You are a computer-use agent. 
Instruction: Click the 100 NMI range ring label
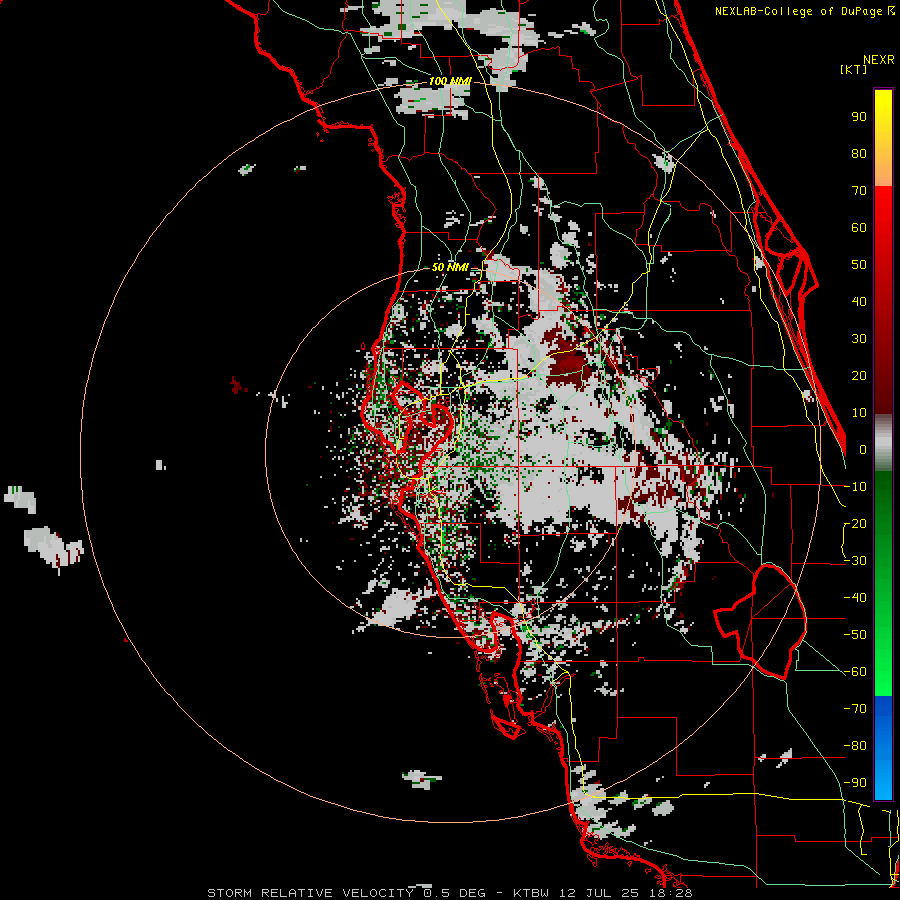pyautogui.click(x=450, y=82)
